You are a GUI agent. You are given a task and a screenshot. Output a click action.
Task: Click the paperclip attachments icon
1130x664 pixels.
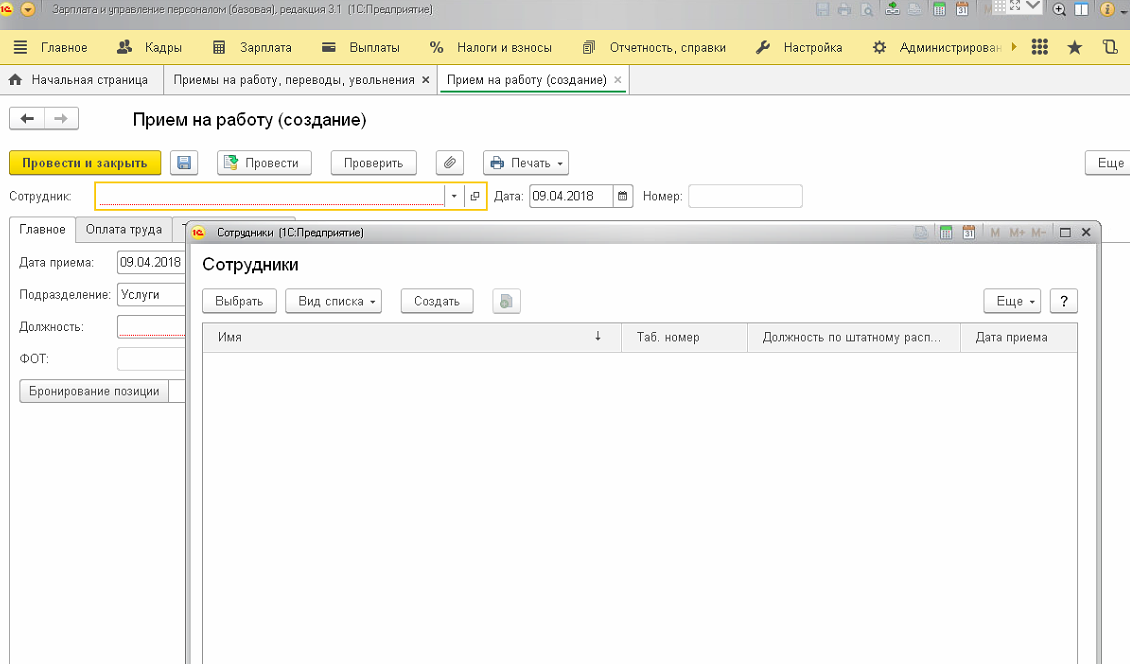[449, 163]
